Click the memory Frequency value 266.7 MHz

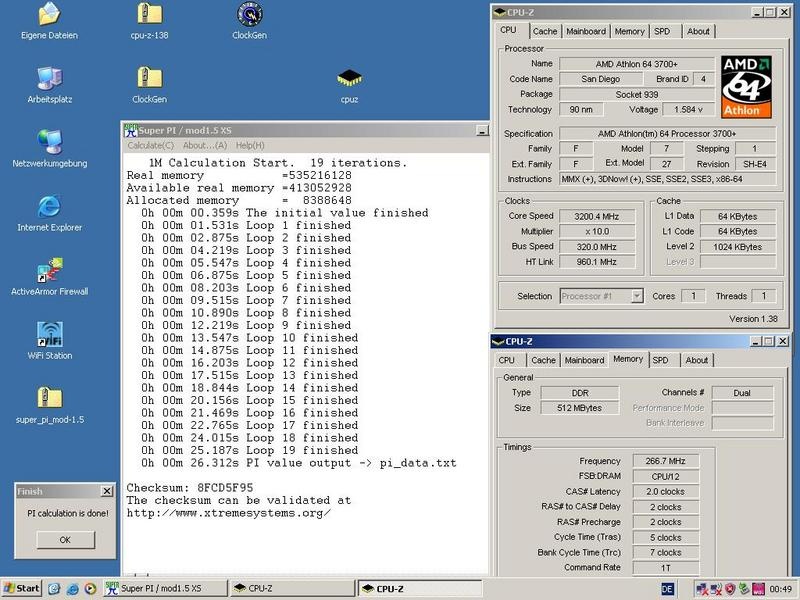[x=665, y=461]
